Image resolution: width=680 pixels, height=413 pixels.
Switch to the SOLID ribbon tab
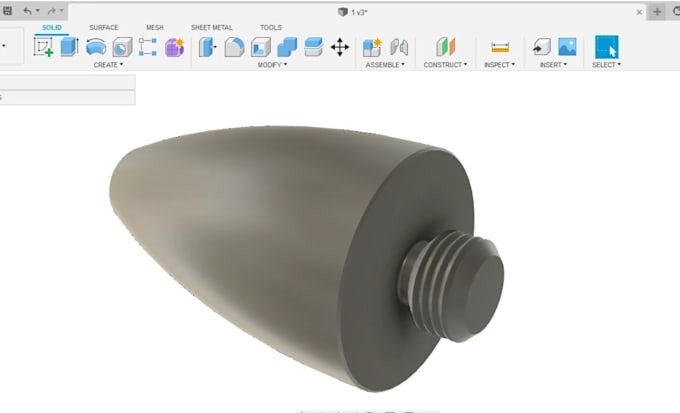click(52, 27)
